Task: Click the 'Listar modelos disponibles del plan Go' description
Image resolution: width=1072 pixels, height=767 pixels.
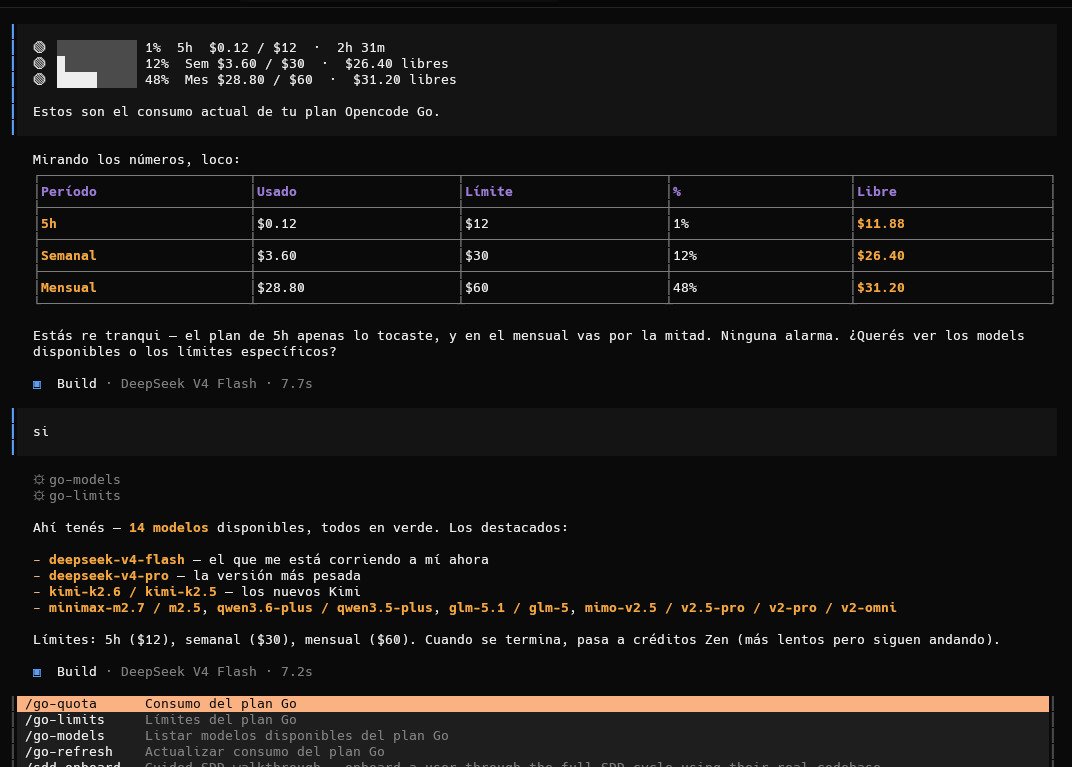Action: point(296,736)
